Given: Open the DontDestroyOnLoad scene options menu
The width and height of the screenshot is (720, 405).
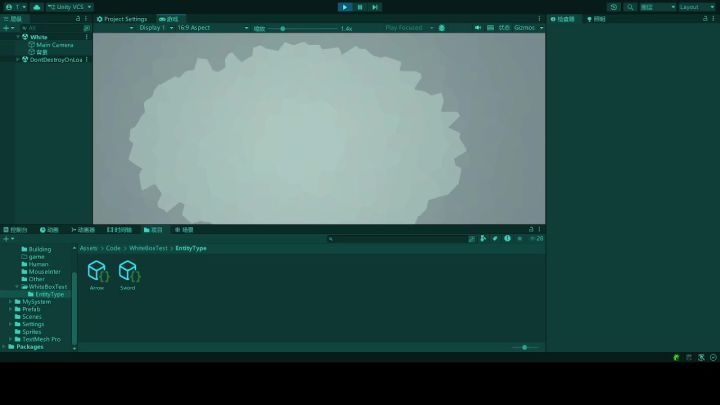Looking at the screenshot, I should point(86,59).
